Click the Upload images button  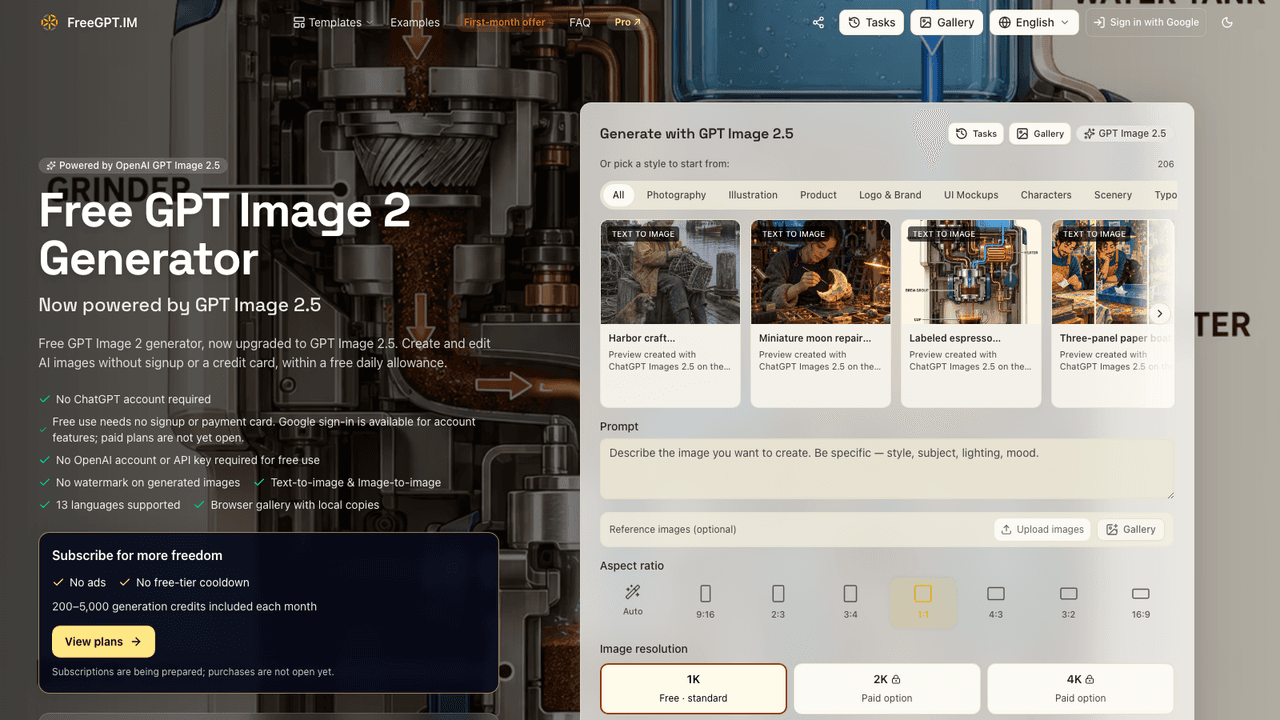coord(1043,529)
